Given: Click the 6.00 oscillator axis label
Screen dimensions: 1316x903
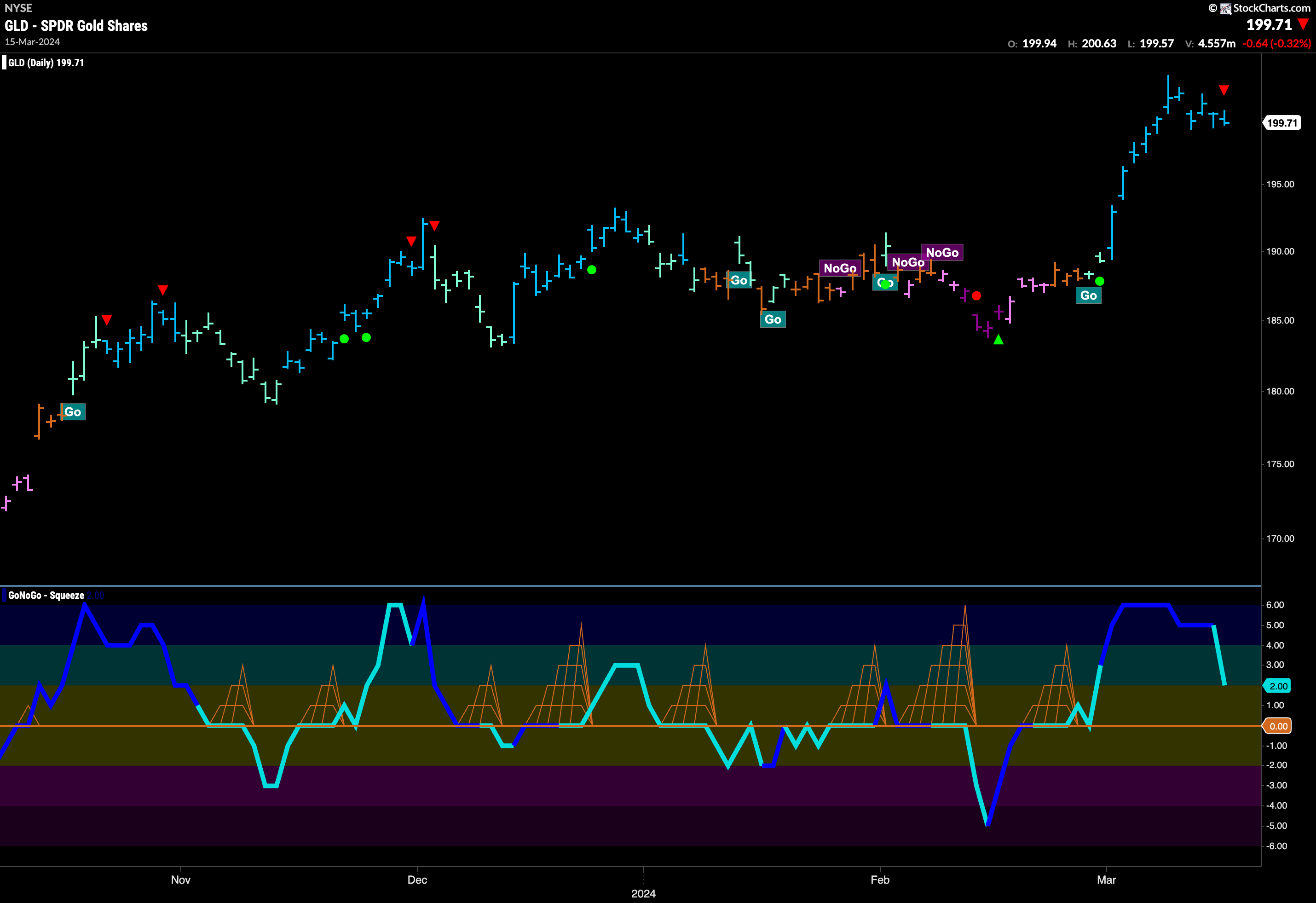Looking at the screenshot, I should tap(1275, 605).
